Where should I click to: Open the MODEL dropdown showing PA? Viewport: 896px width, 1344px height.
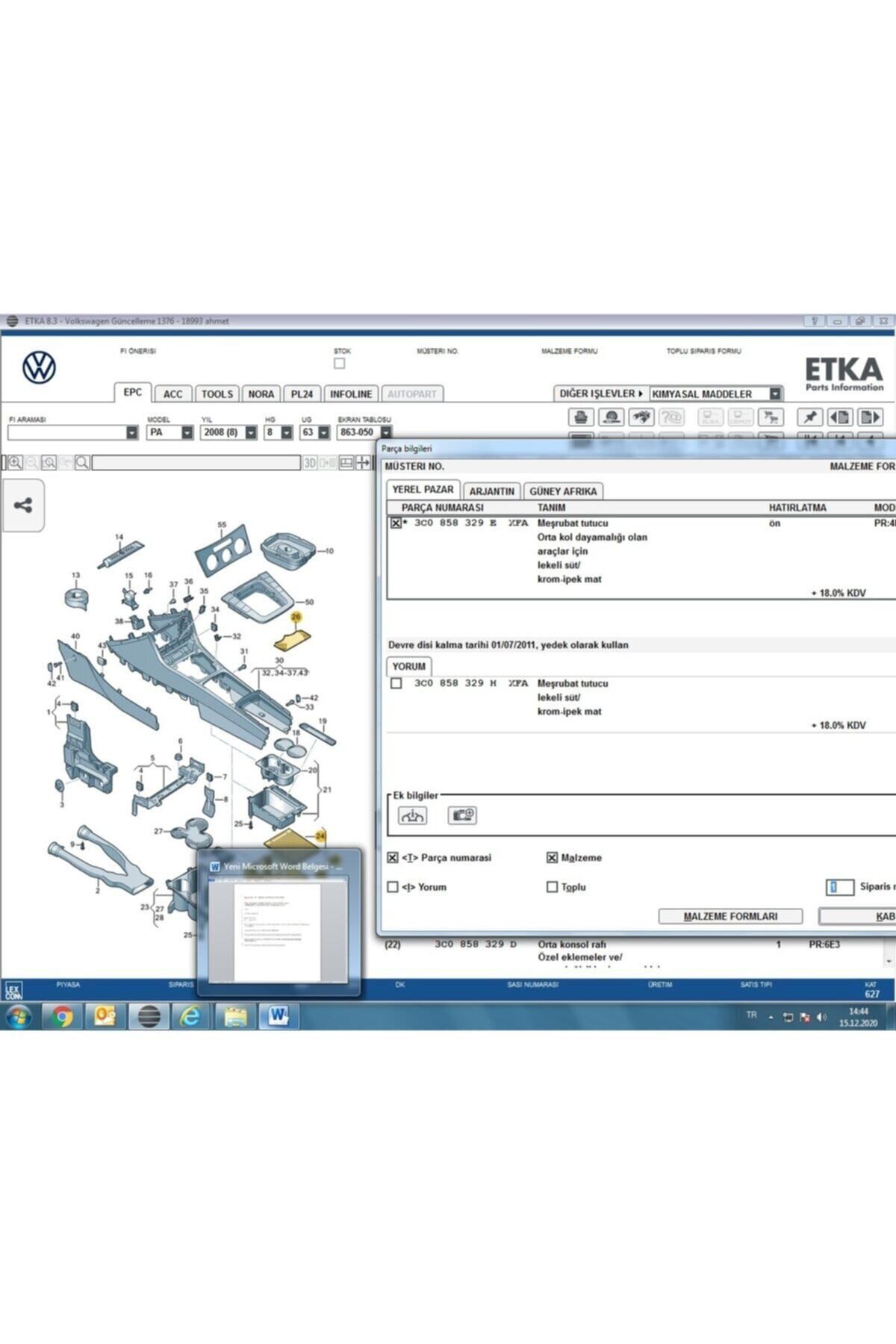187,432
